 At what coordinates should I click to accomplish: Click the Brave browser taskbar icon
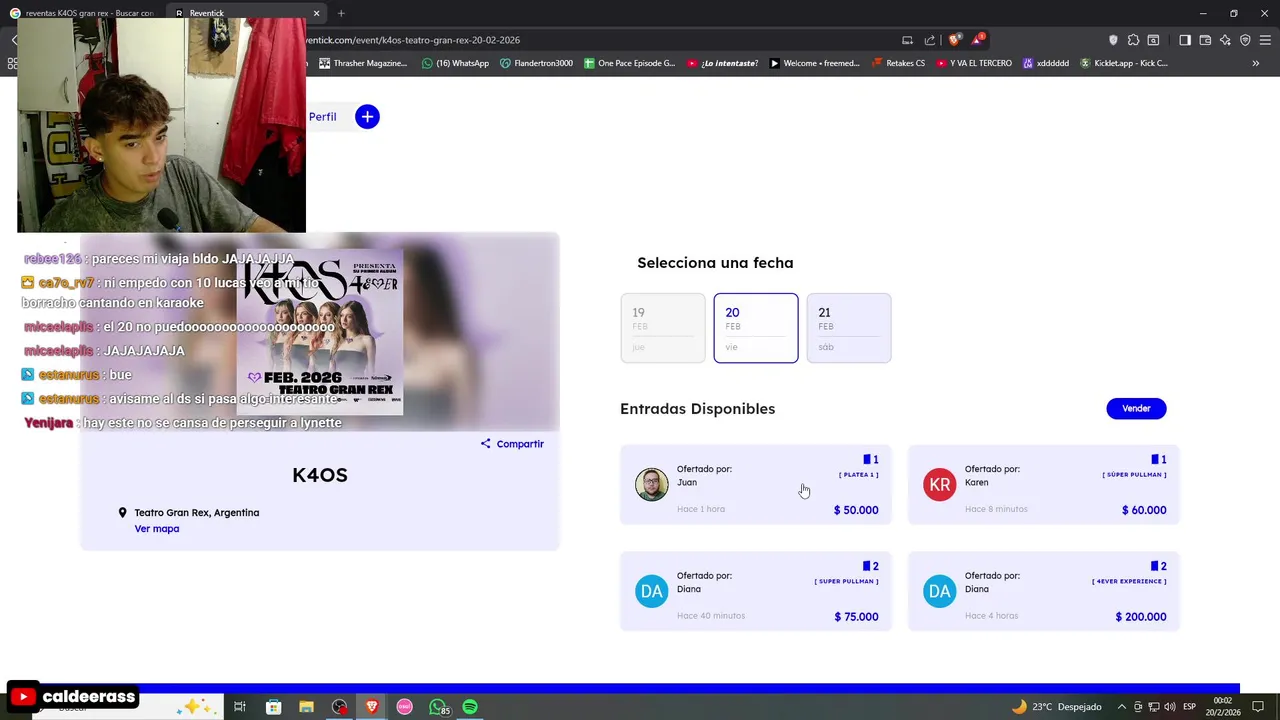coord(372,707)
